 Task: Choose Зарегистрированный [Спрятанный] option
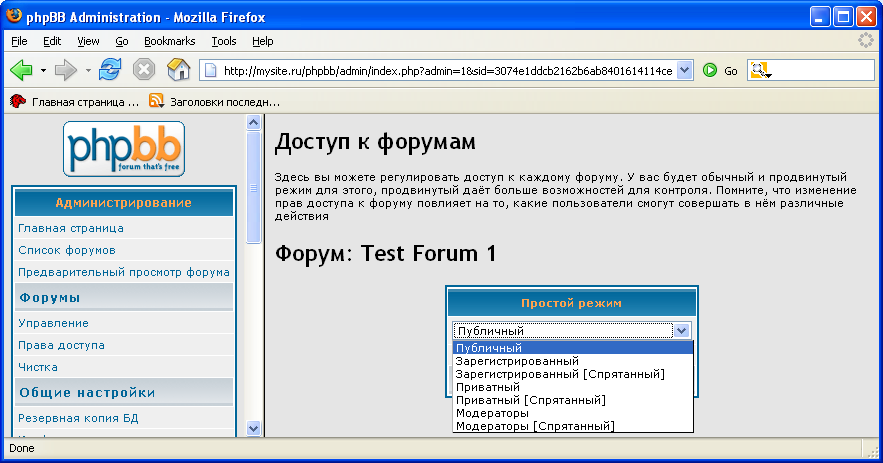(573, 374)
